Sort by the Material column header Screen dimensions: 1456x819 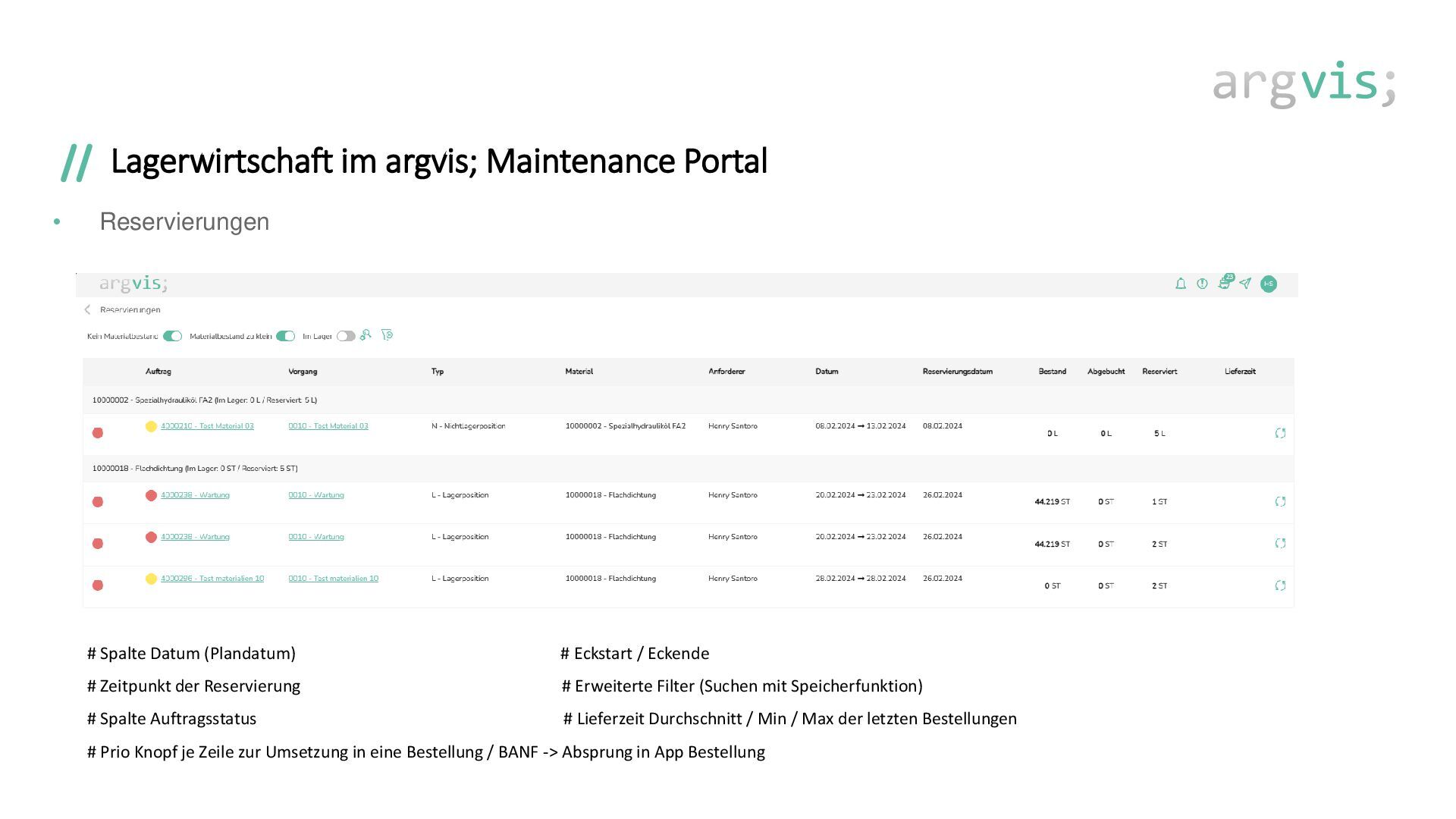[x=579, y=372]
